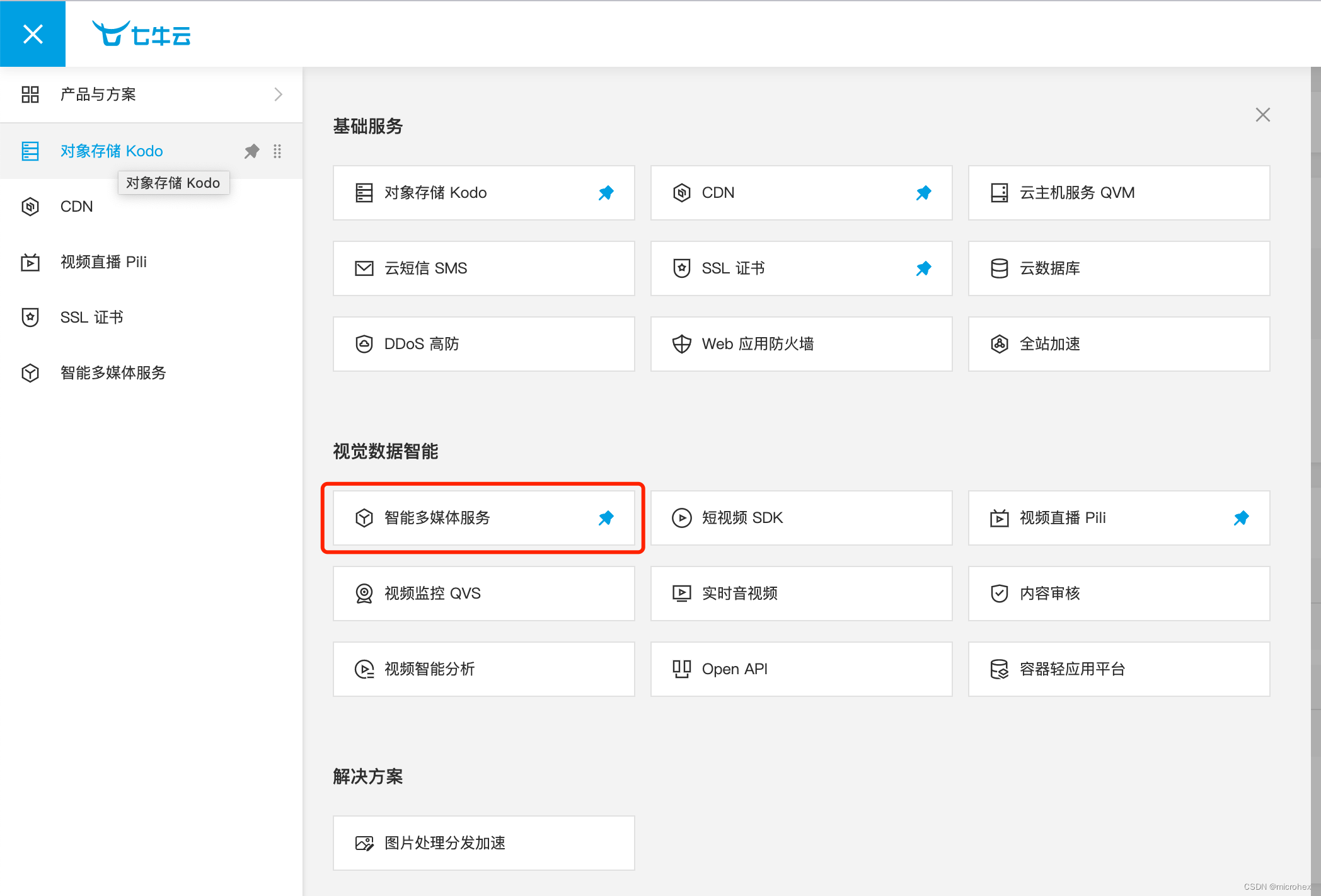1321x896 pixels.
Task: Click the play circle icon for 短视频 SDK
Action: [x=682, y=518]
